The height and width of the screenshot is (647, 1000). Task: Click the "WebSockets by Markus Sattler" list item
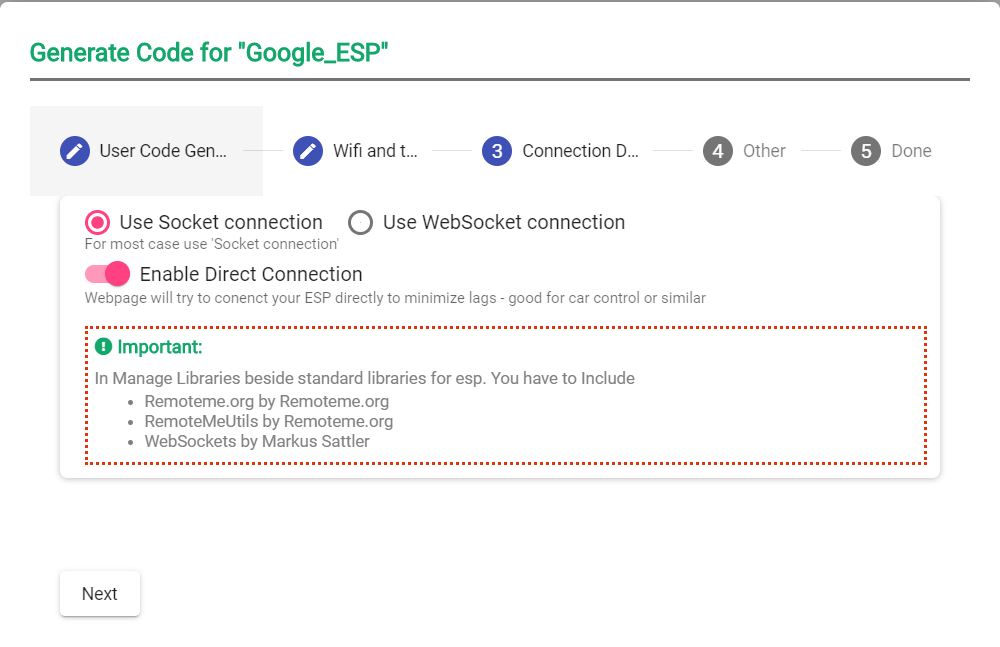click(x=257, y=441)
